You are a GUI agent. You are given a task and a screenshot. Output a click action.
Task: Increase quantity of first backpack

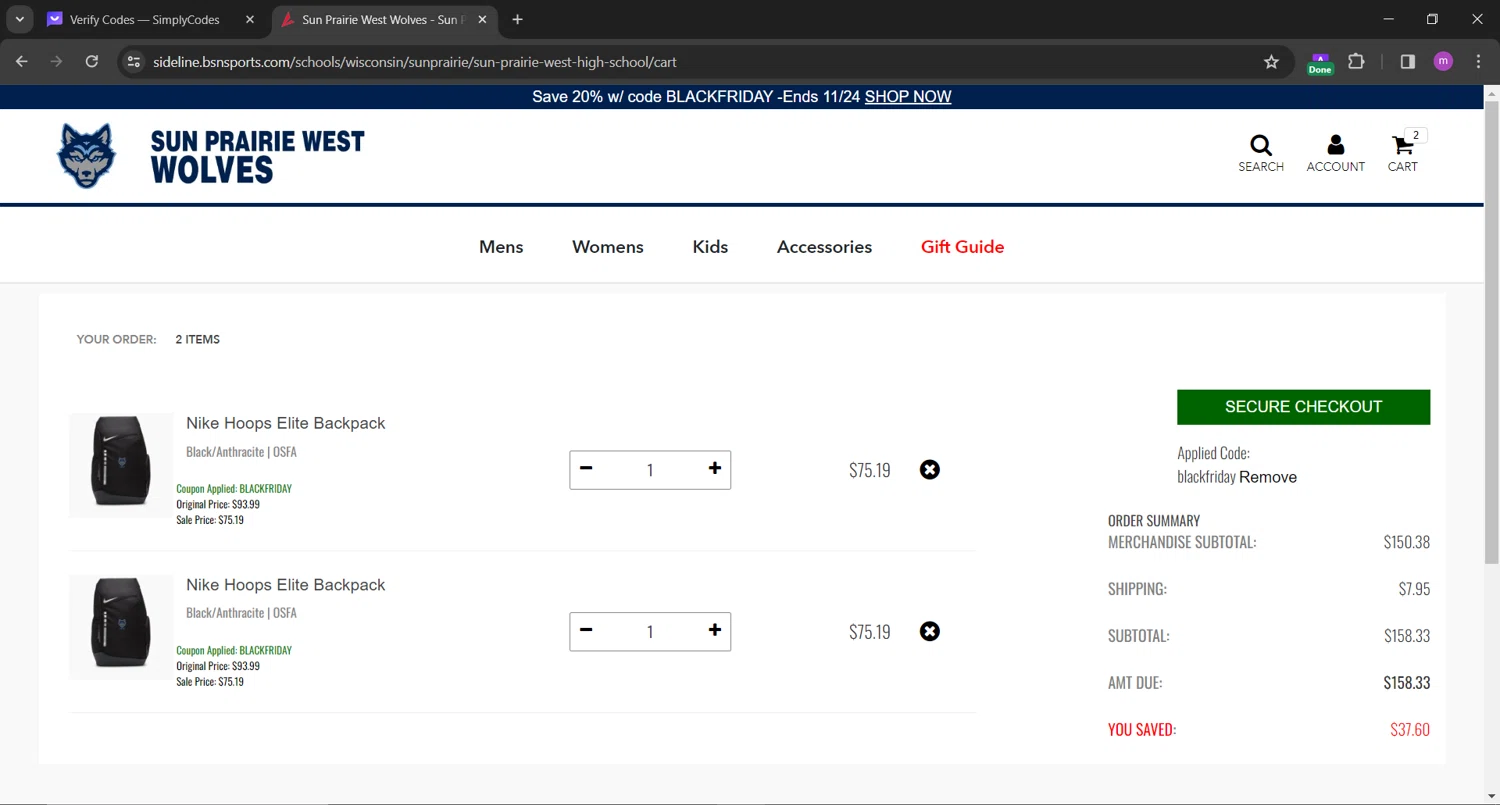tap(714, 469)
